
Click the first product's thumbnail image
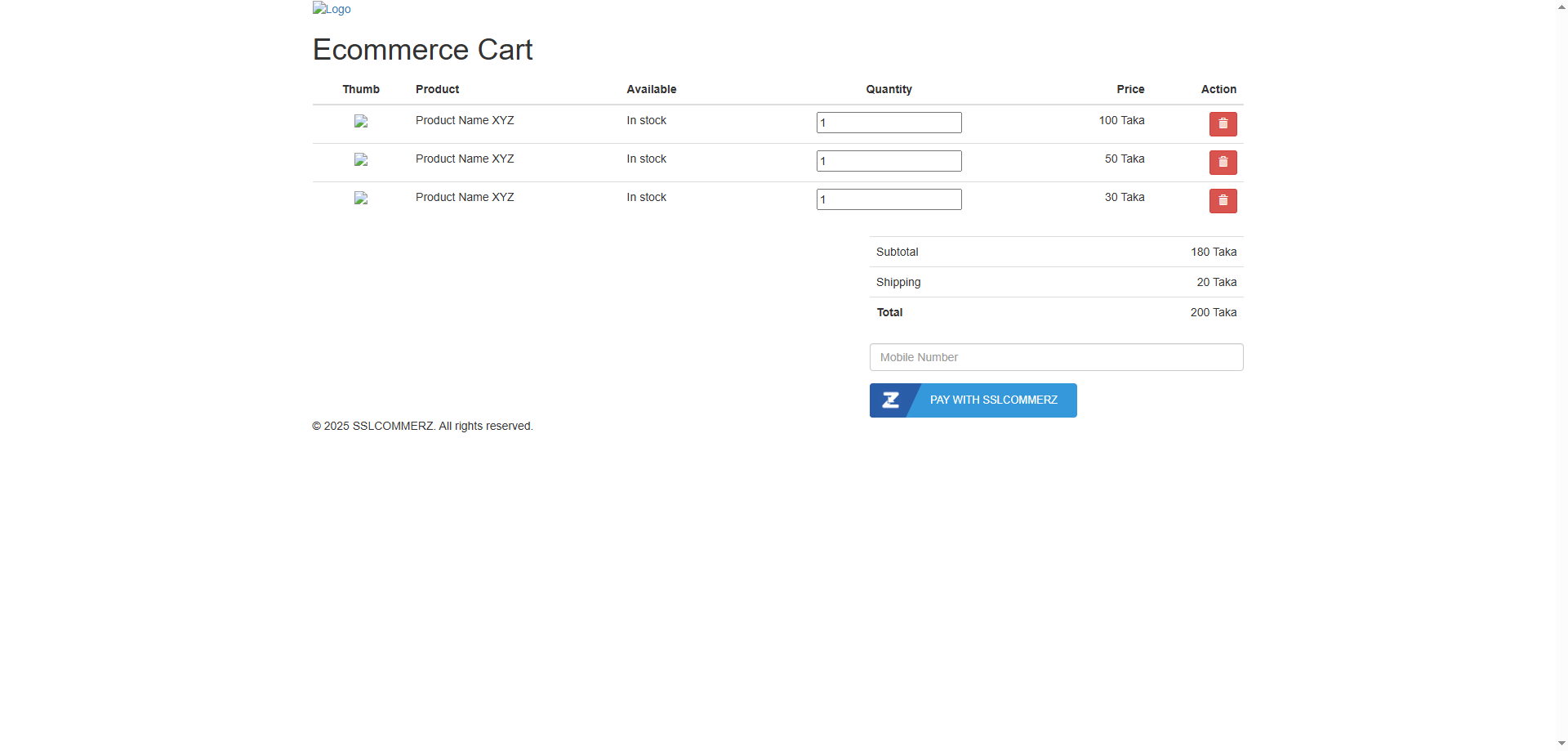coord(361,121)
